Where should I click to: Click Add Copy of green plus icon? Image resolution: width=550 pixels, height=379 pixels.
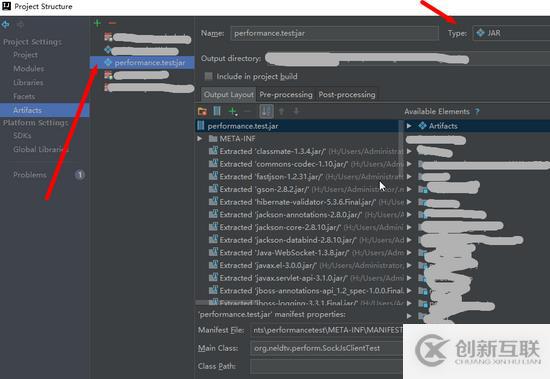tap(233, 112)
